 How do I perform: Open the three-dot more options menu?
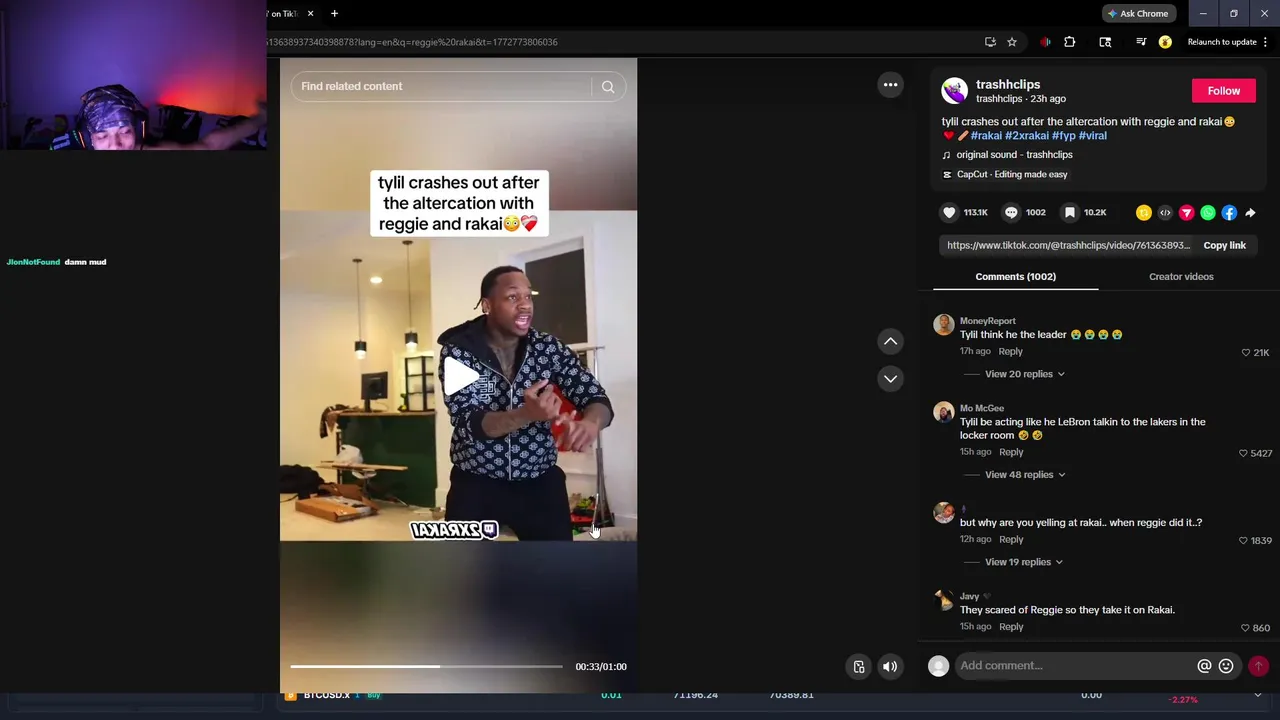pyautogui.click(x=890, y=85)
